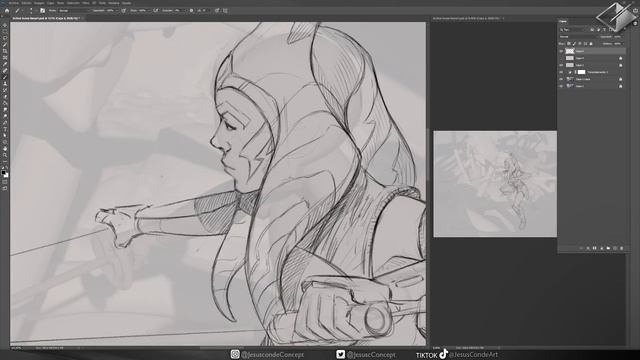Select the Rectangular Marquee tool
The width and height of the screenshot is (640, 360).
pos(5,32)
